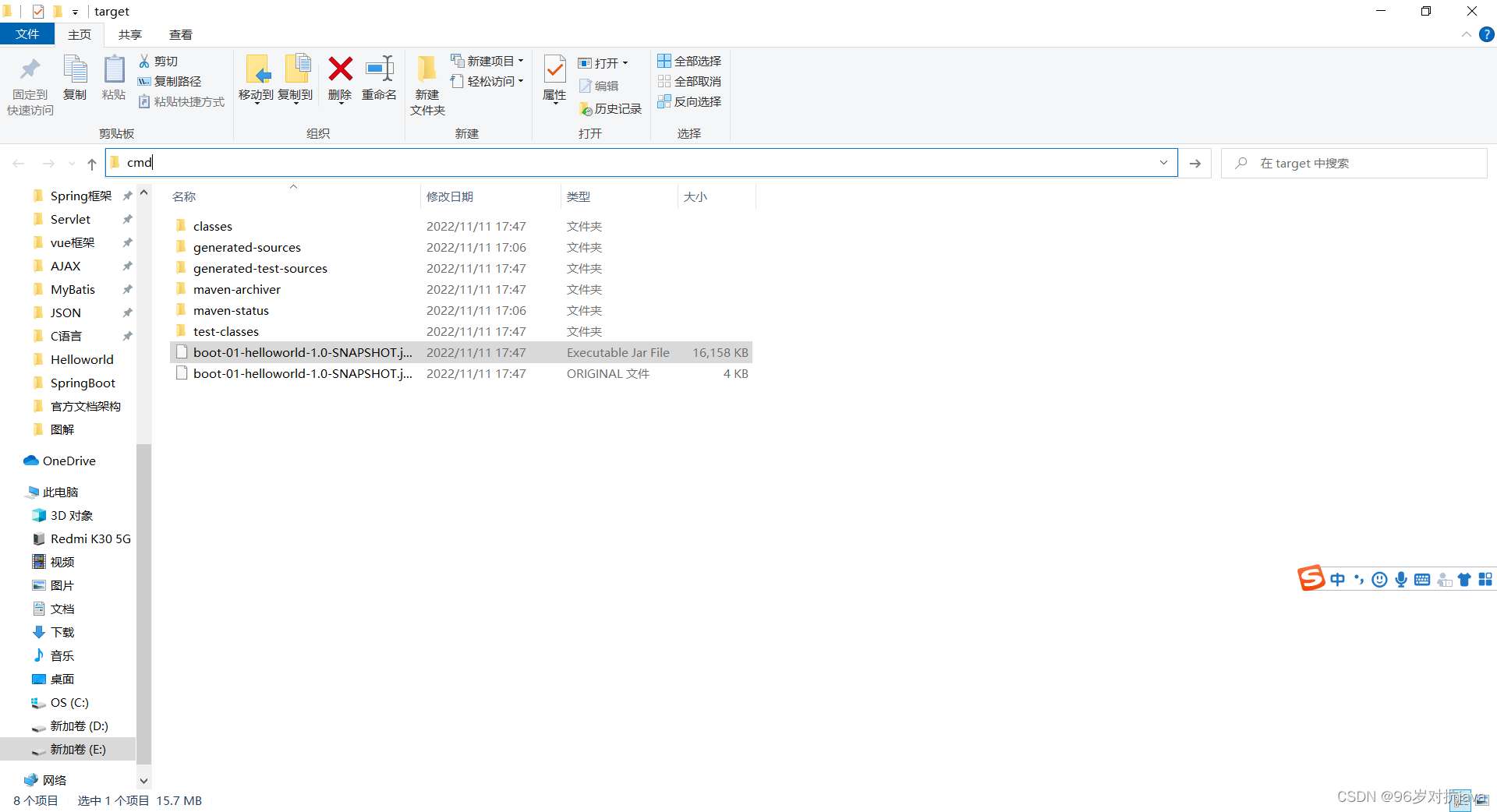
Task: Click Sogou IME keyboard icon
Action: [1422, 579]
